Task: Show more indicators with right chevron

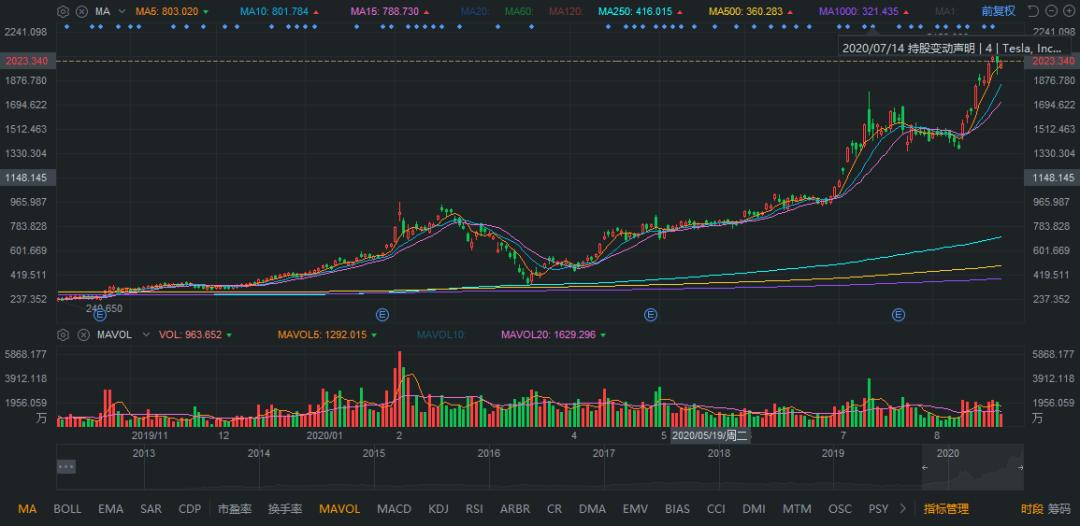Action: (x=903, y=509)
